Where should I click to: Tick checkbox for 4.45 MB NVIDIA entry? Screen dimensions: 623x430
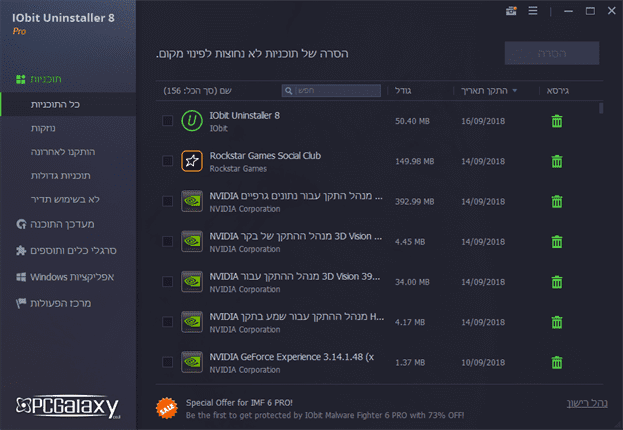168,241
